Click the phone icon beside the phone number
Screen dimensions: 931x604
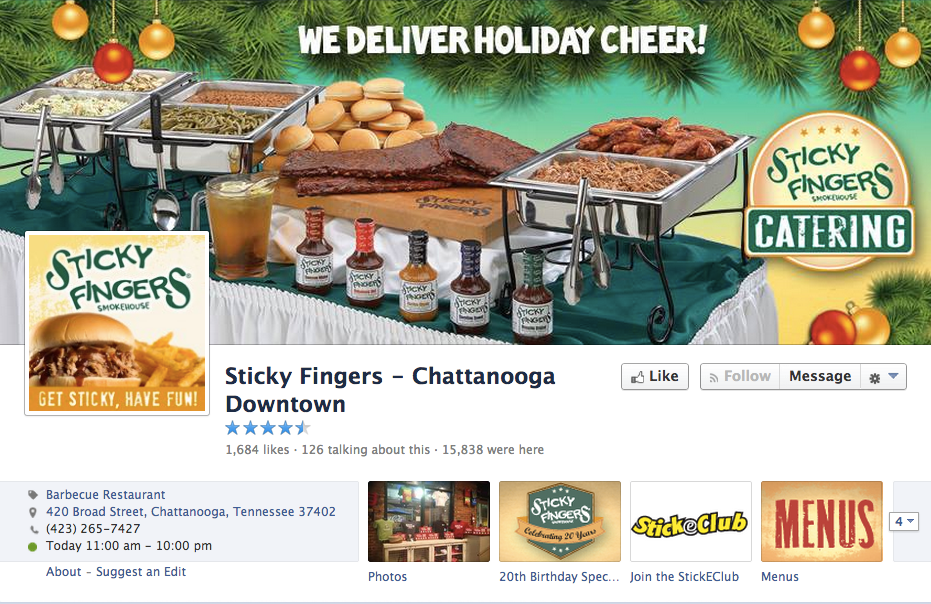(x=33, y=529)
